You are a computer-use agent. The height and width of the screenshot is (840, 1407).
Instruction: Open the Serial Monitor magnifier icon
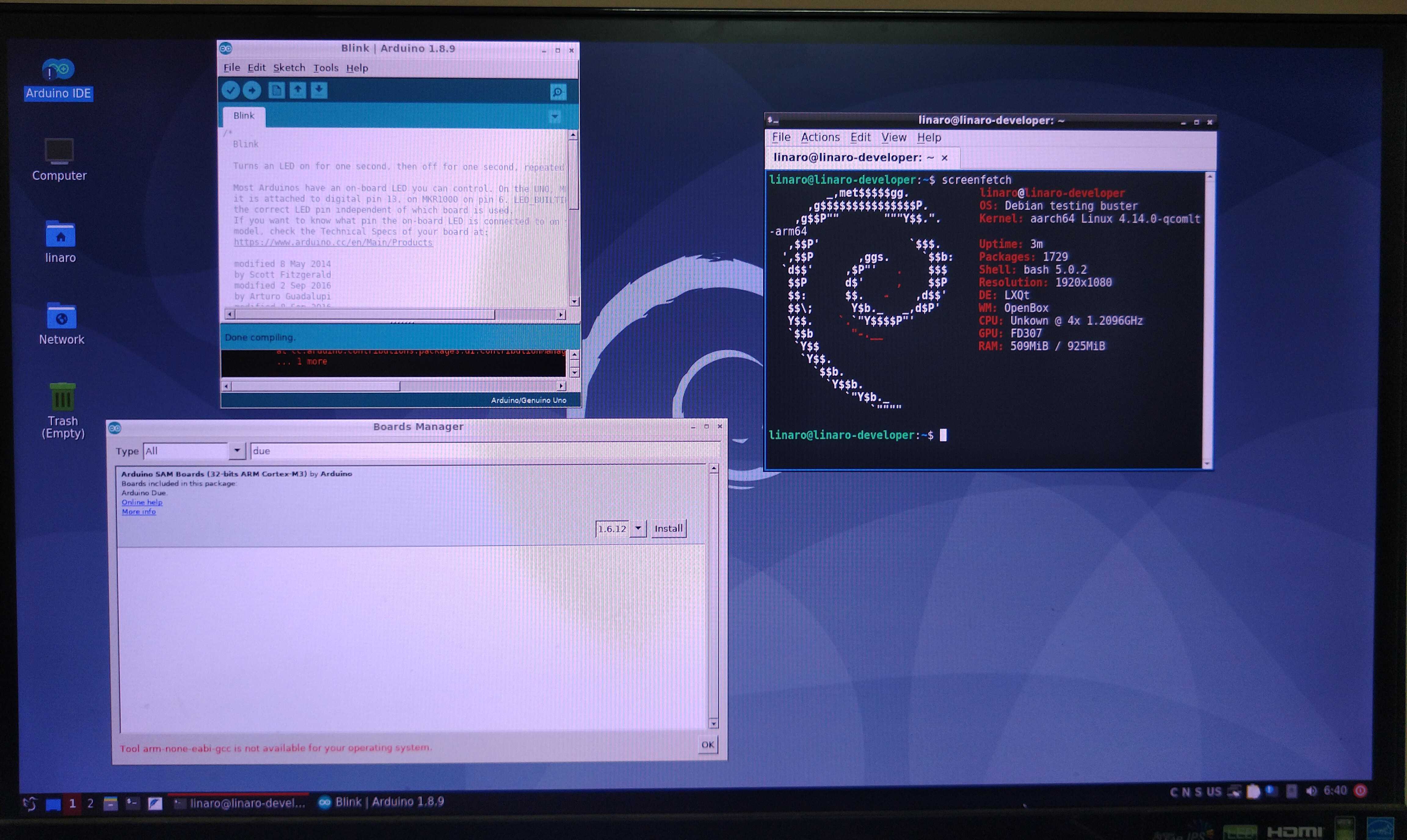tap(558, 92)
